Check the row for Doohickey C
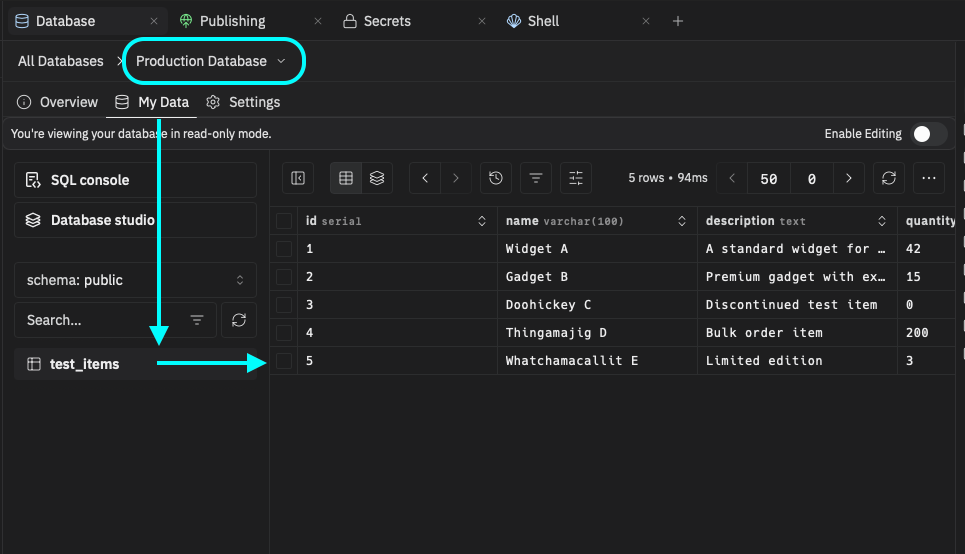965x554 pixels. point(284,305)
